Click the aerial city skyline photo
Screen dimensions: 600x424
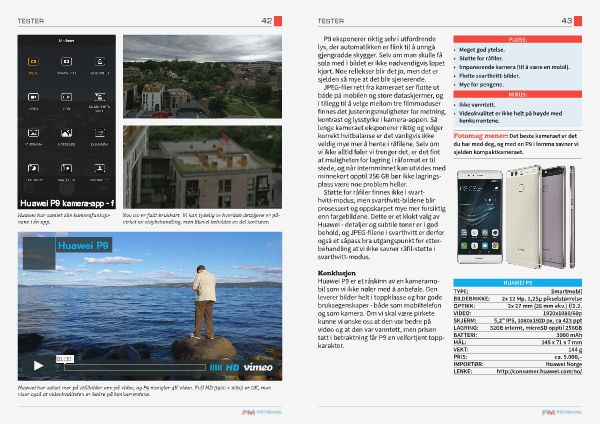202,77
